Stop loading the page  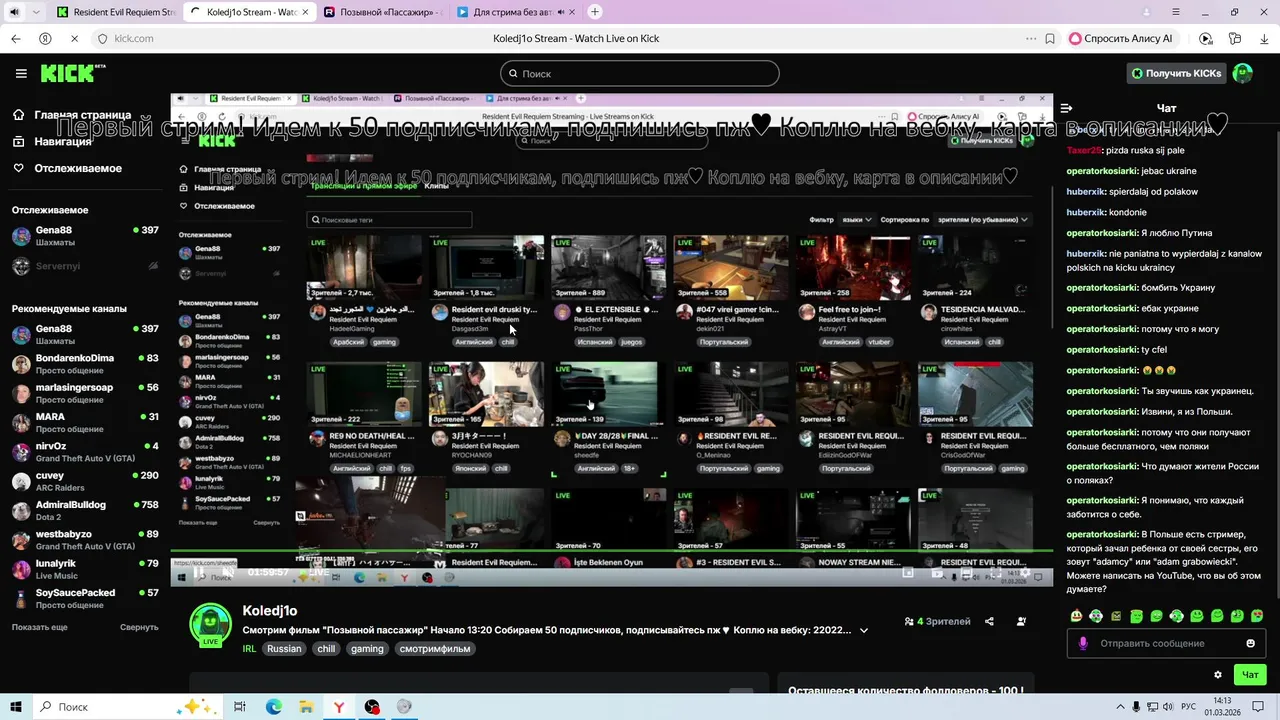tap(74, 38)
